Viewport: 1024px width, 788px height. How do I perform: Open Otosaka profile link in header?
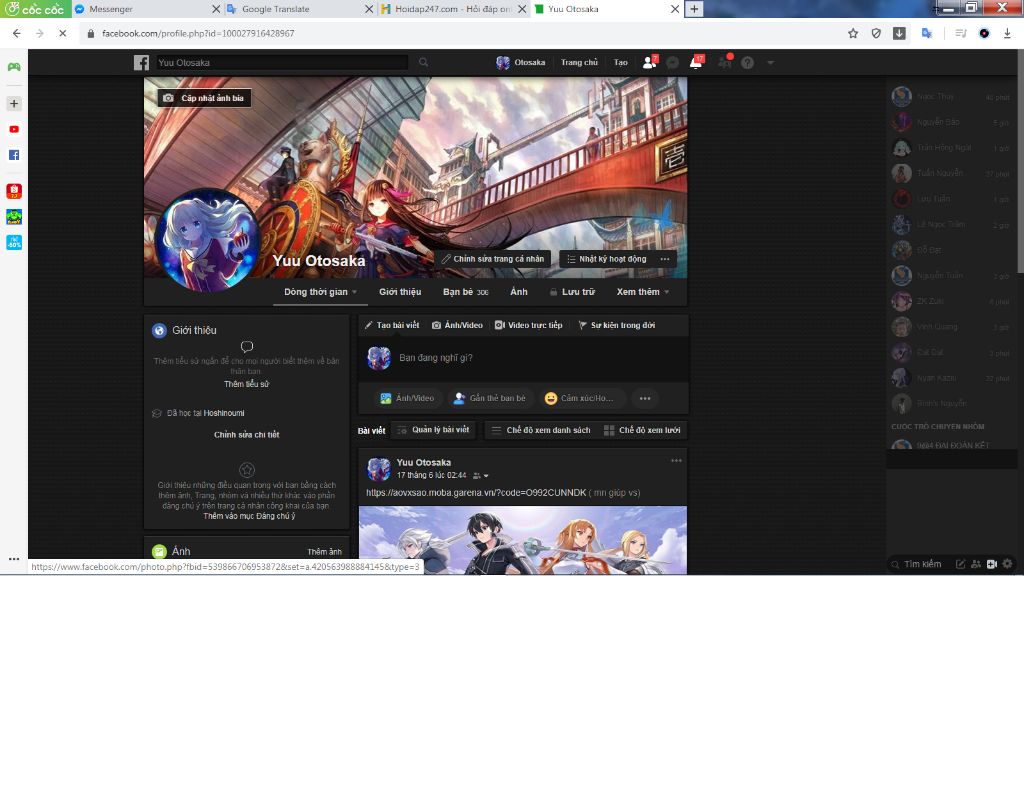coord(521,63)
